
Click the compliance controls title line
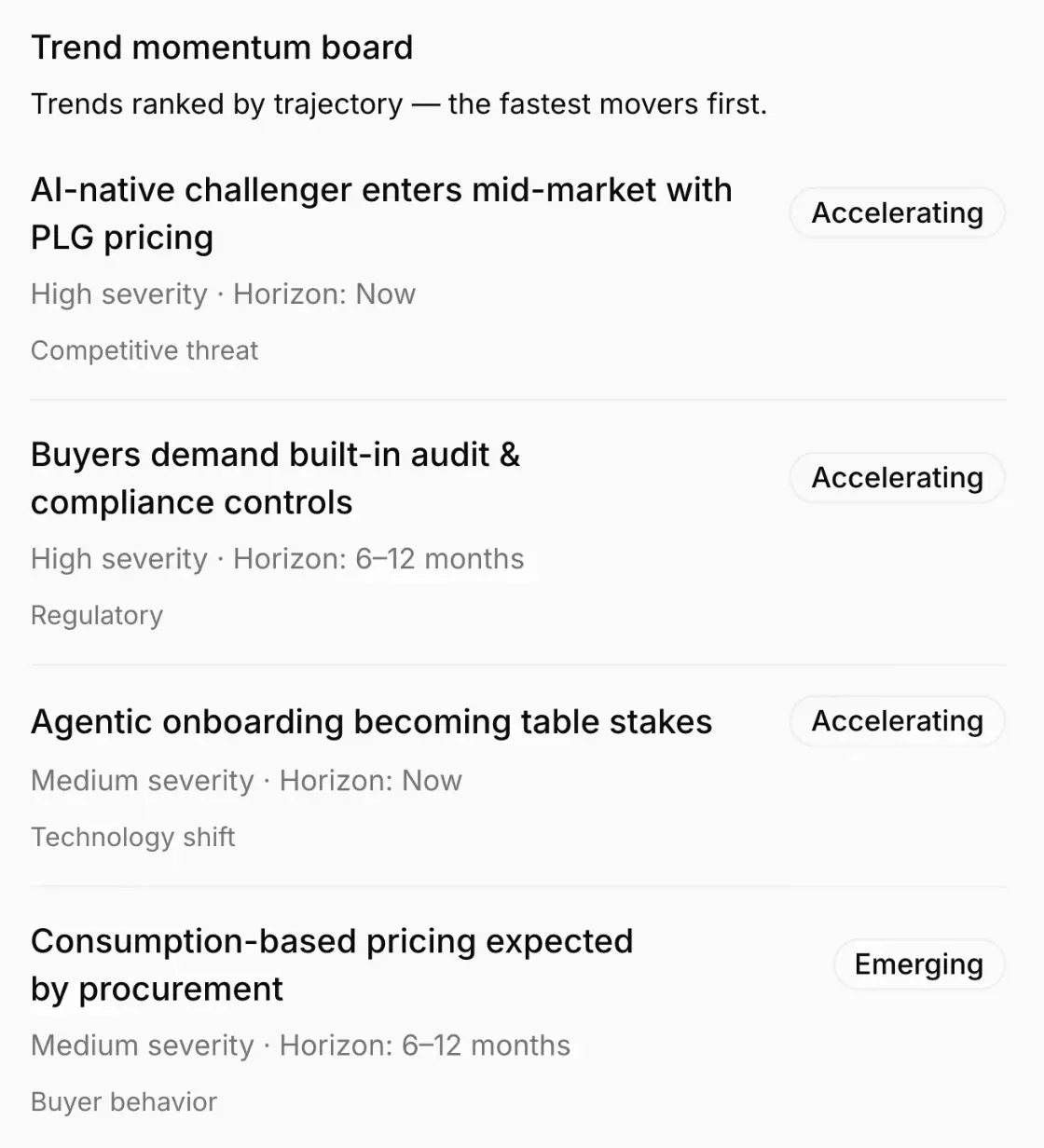tap(191, 503)
